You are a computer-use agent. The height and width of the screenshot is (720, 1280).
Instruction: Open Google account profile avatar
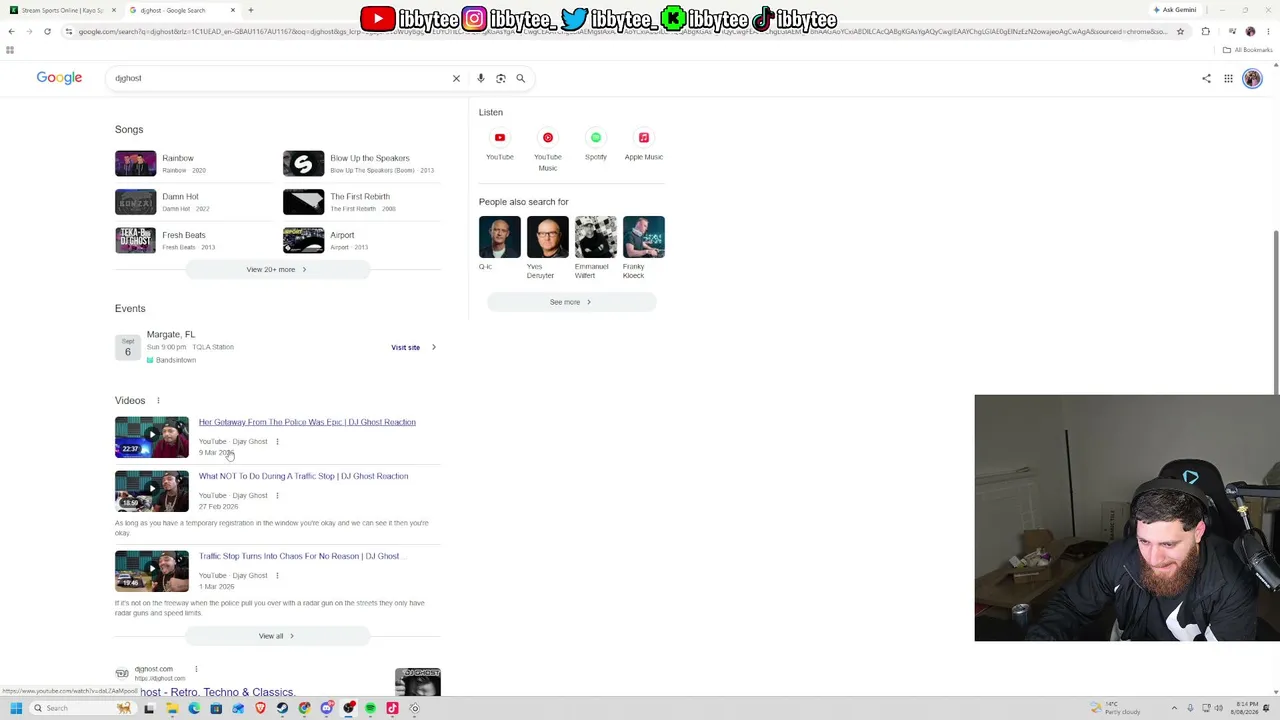tap(1252, 78)
